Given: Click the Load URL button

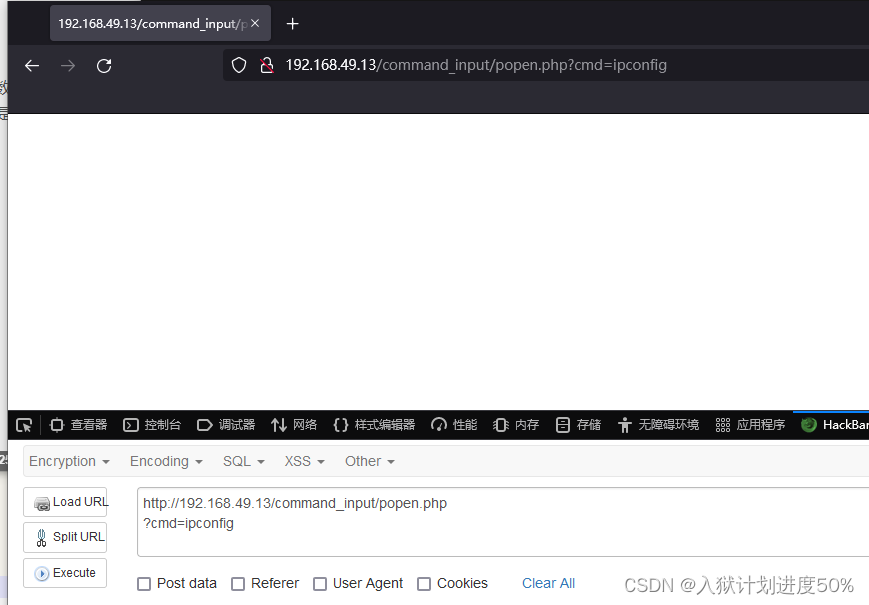Looking at the screenshot, I should click(x=65, y=502).
